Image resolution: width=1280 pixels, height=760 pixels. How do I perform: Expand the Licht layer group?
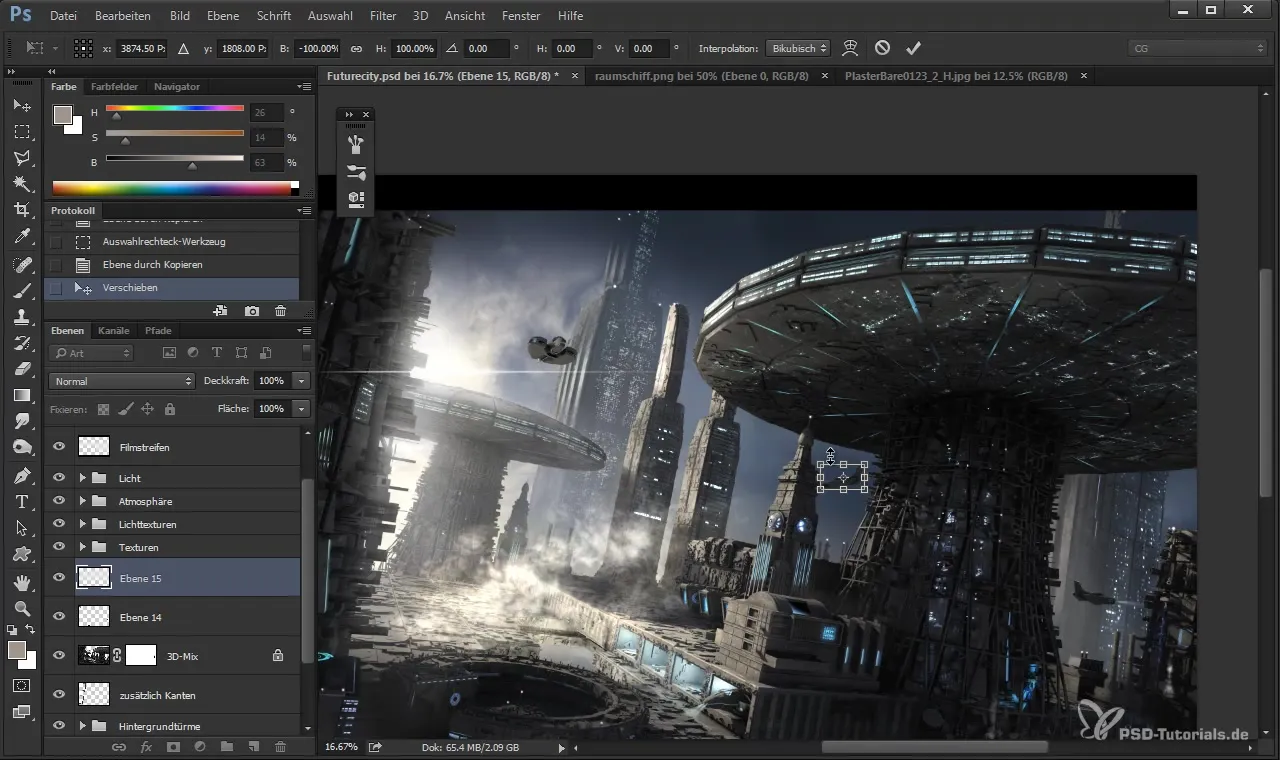click(83, 478)
